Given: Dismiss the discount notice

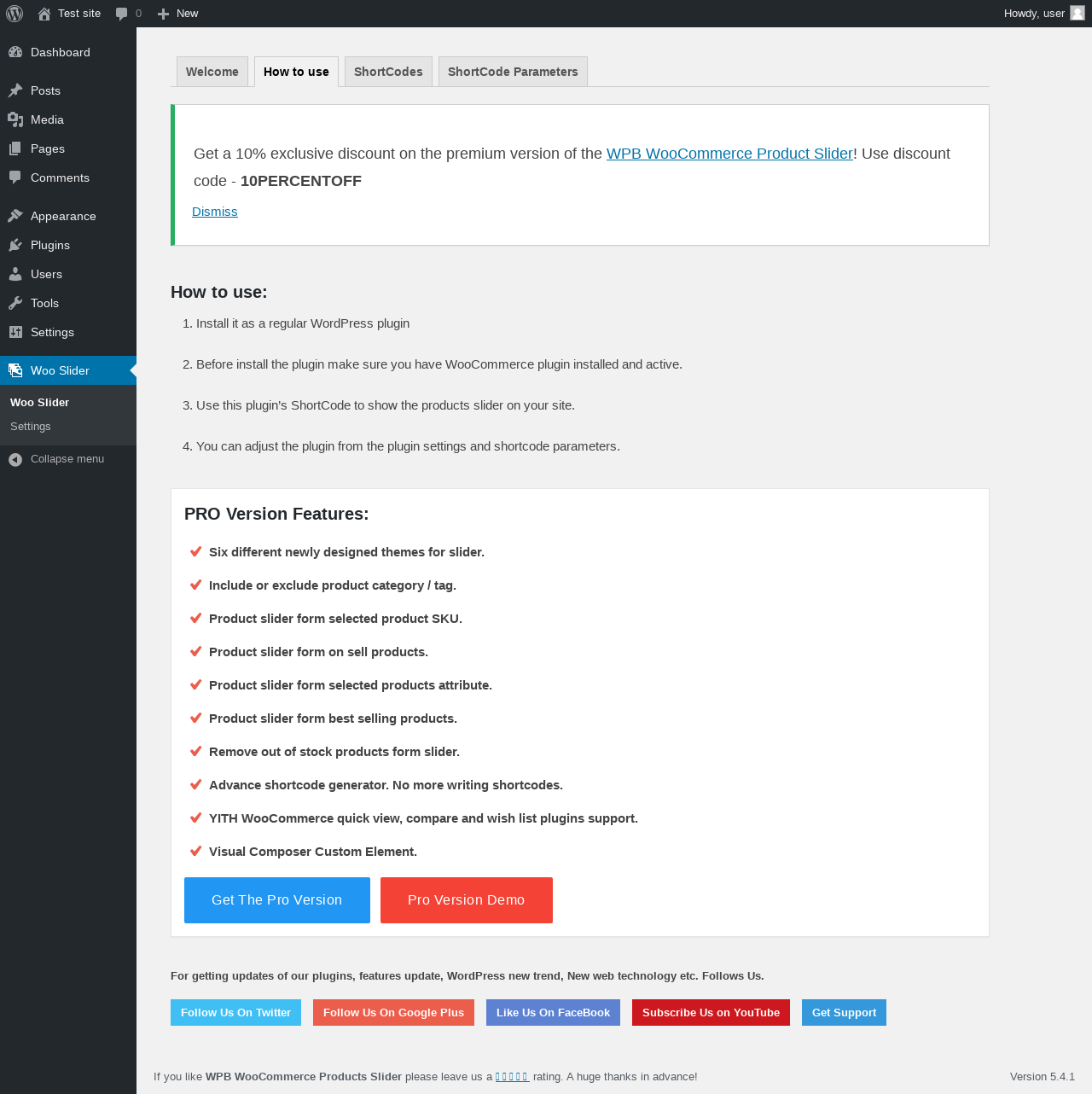Looking at the screenshot, I should (x=215, y=212).
